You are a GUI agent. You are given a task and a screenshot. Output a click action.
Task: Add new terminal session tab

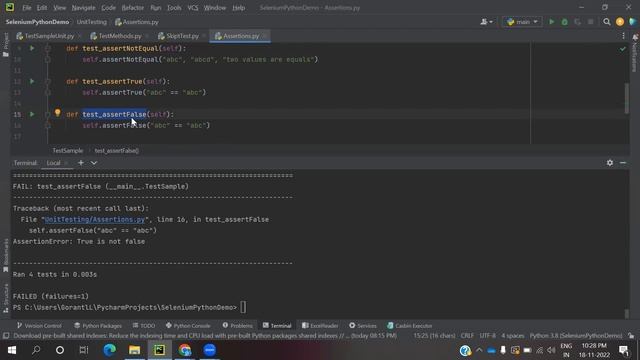(x=80, y=162)
